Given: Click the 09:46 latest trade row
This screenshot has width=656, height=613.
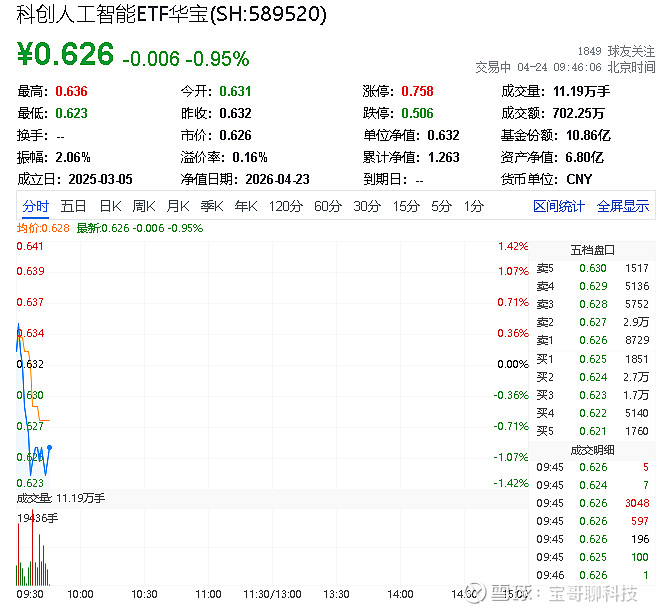Looking at the screenshot, I should (x=592, y=575).
